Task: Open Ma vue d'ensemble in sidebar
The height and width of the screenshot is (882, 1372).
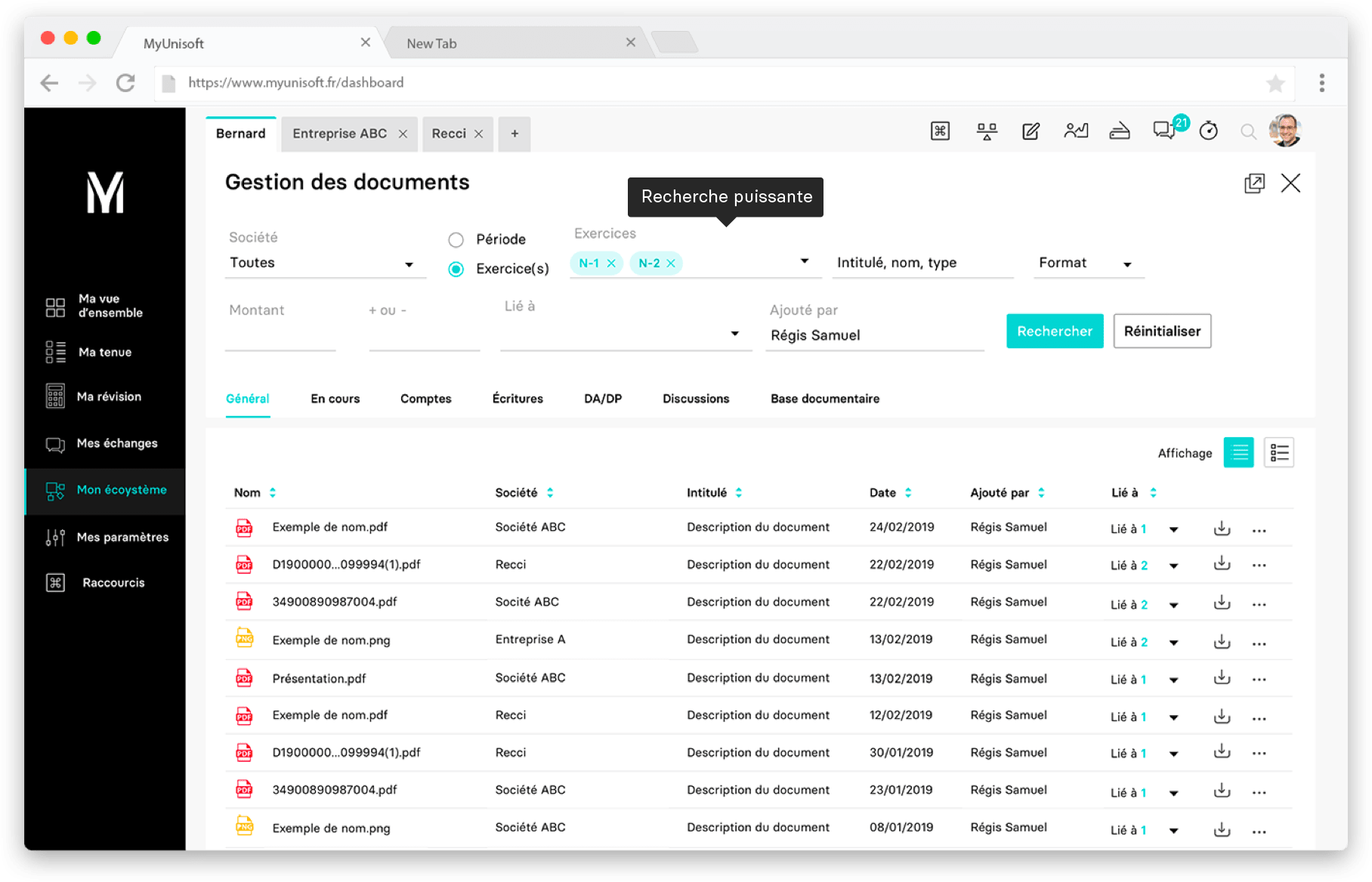Action: point(105,306)
